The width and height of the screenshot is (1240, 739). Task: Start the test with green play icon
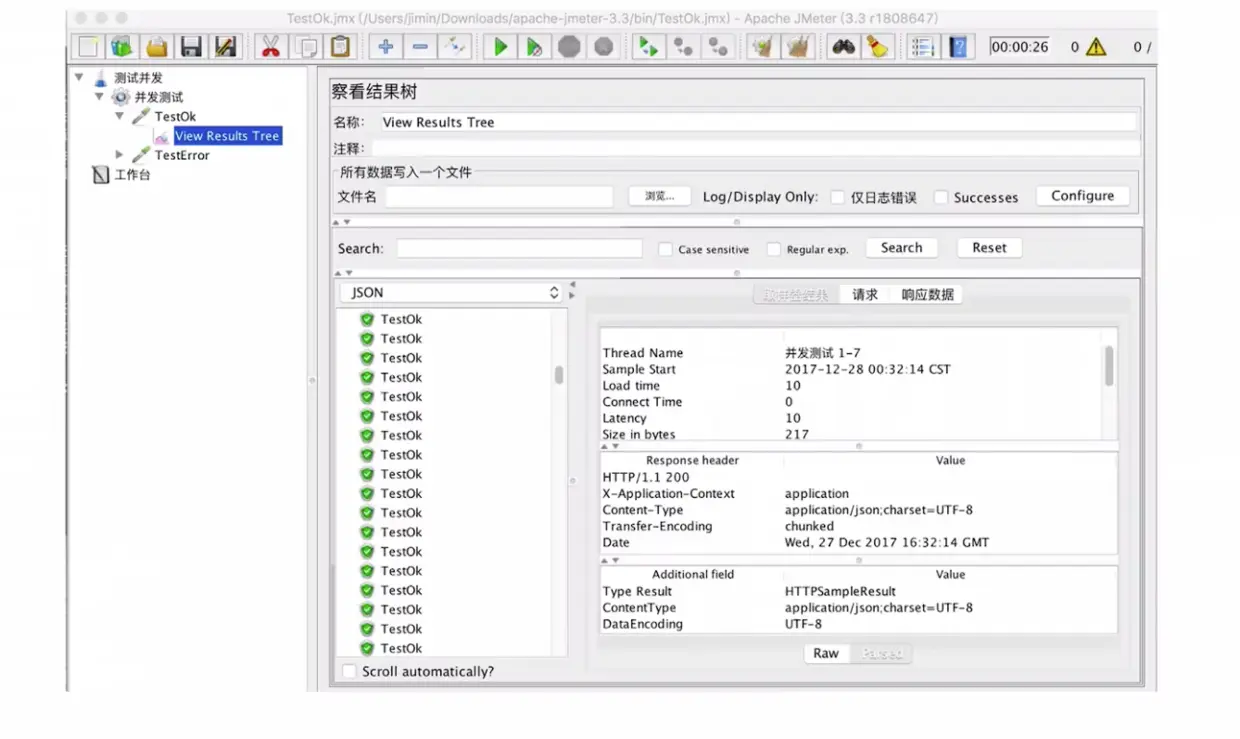(500, 47)
